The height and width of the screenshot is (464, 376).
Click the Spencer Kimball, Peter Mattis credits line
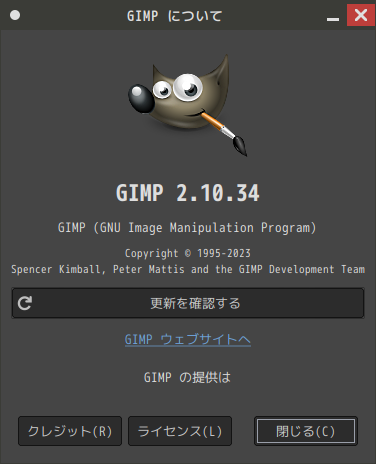188,269
